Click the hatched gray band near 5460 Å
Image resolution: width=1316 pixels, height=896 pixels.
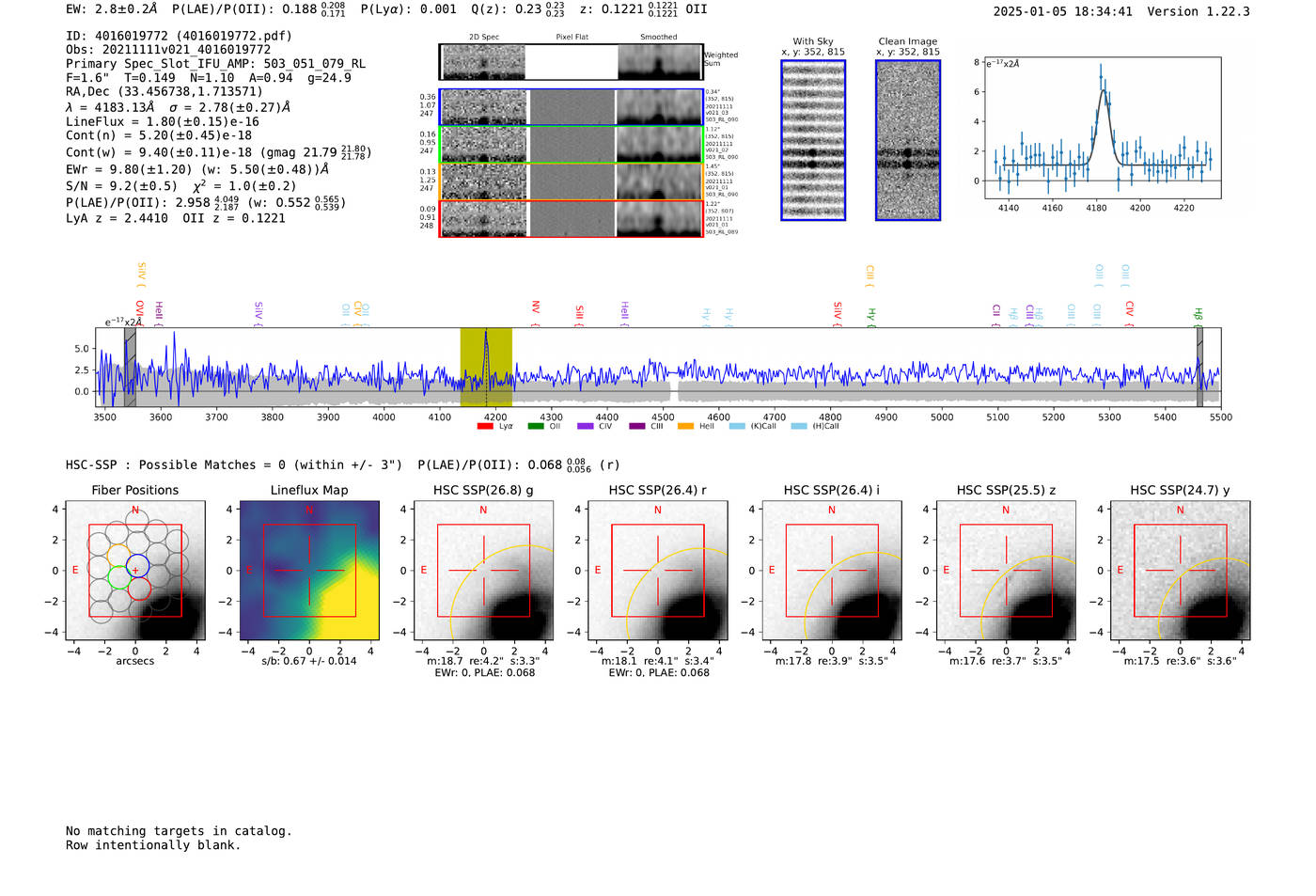pos(1199,368)
